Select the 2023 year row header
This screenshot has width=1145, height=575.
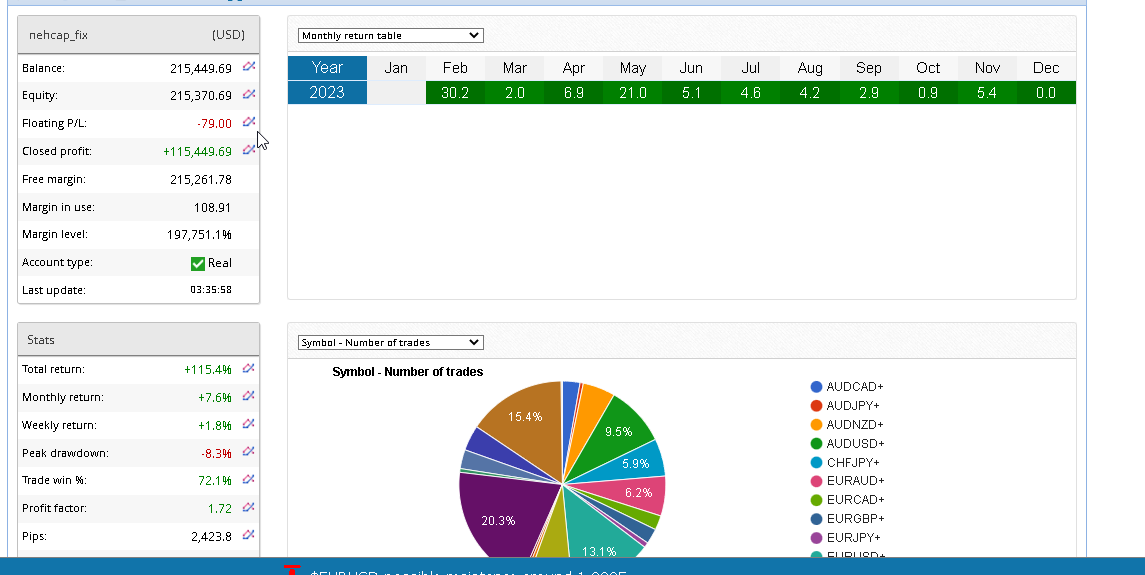[327, 93]
